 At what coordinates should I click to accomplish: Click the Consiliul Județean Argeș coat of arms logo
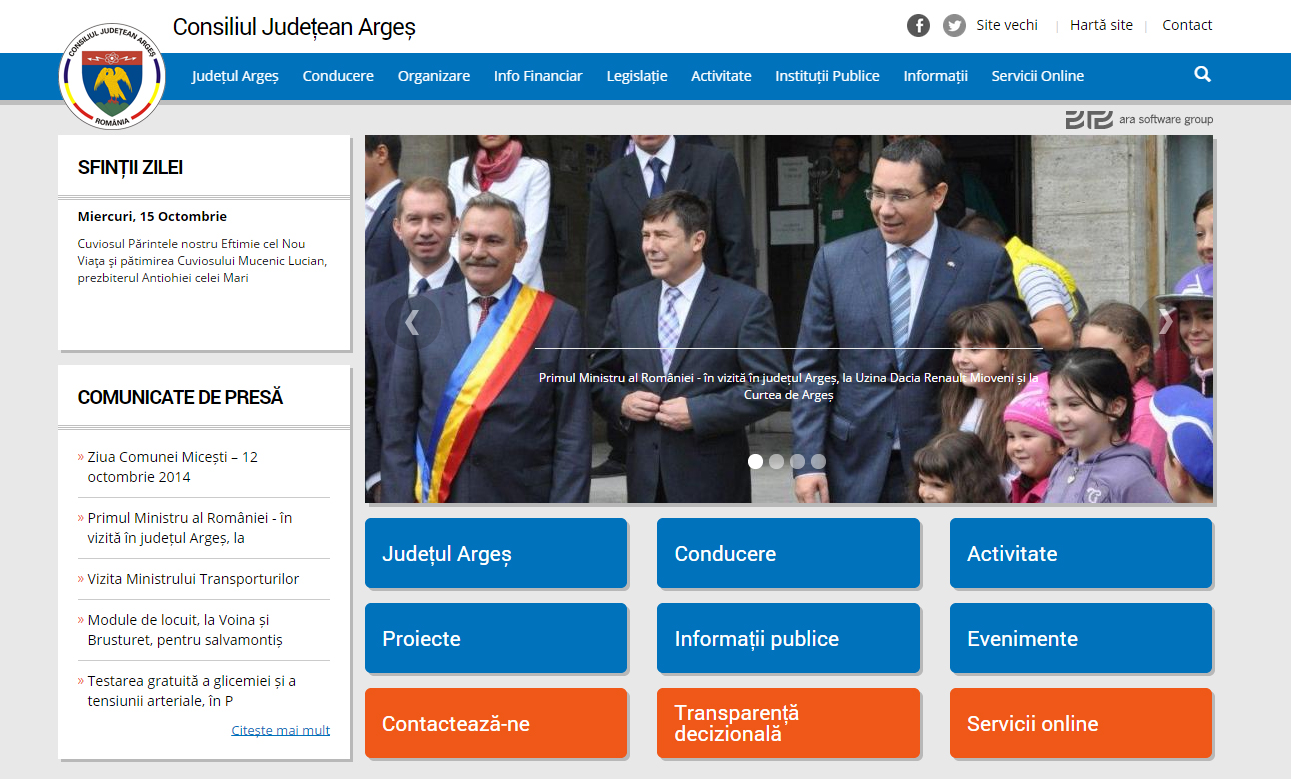pyautogui.click(x=112, y=78)
